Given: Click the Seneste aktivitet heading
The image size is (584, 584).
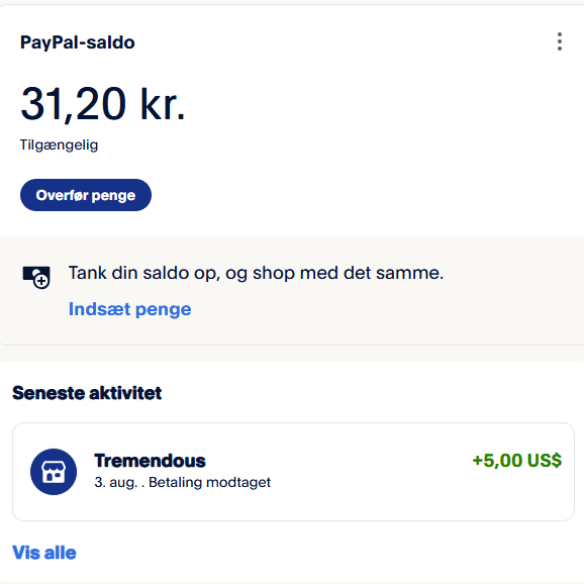Looking at the screenshot, I should pos(87,393).
